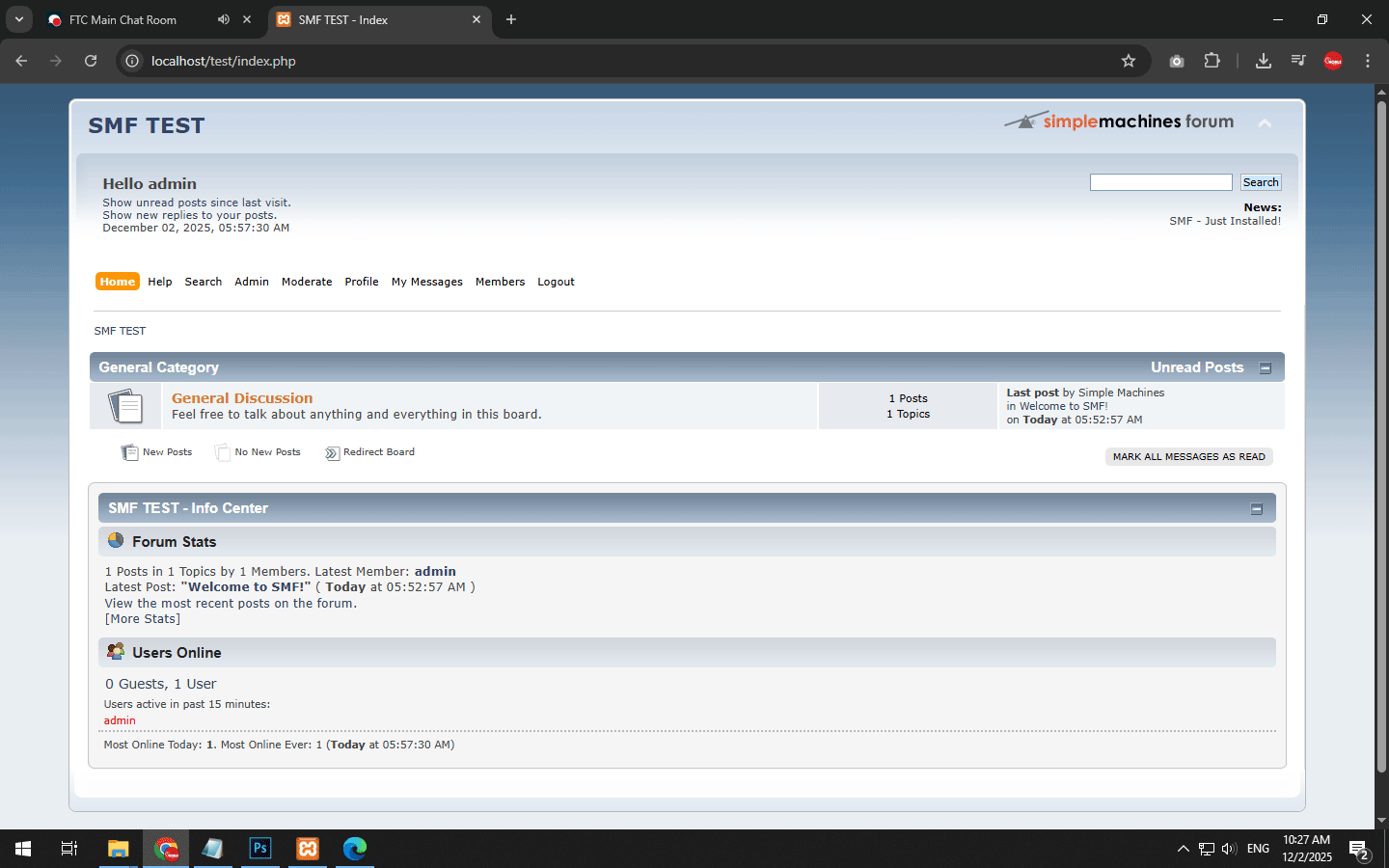Go to My Messages in navigation

coord(426,282)
